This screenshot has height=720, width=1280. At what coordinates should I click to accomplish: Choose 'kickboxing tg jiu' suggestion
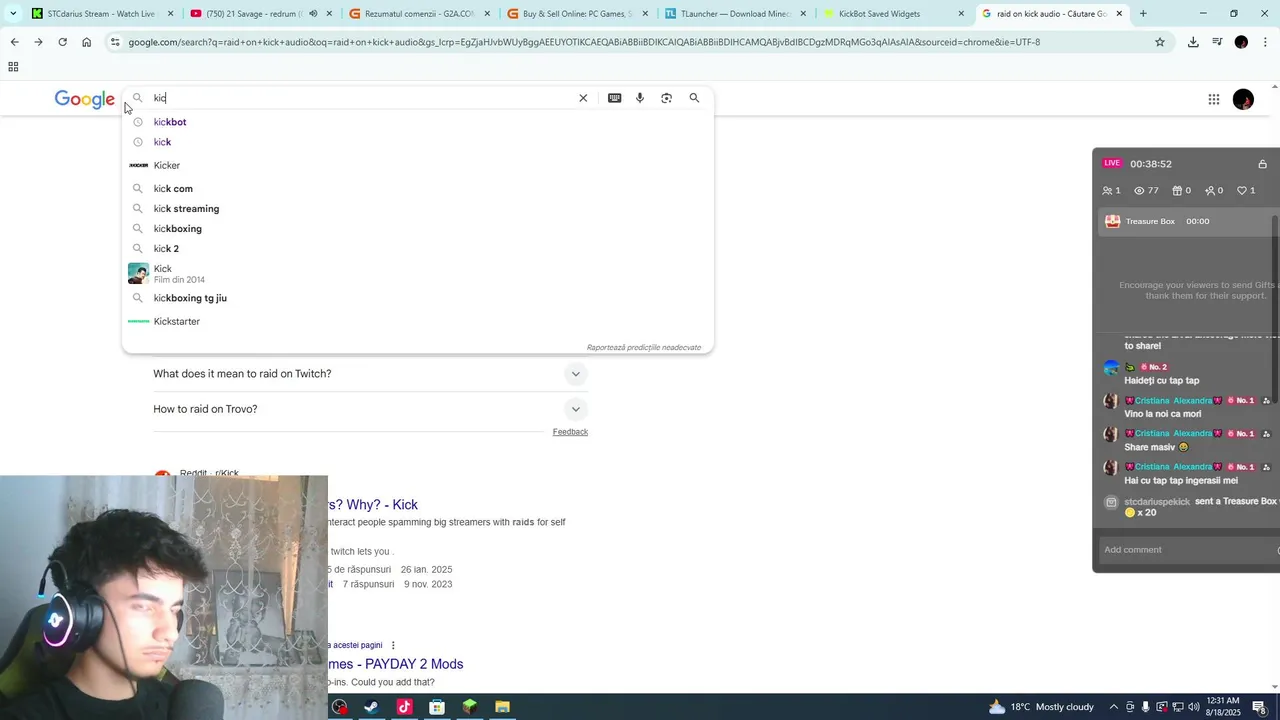point(418,298)
